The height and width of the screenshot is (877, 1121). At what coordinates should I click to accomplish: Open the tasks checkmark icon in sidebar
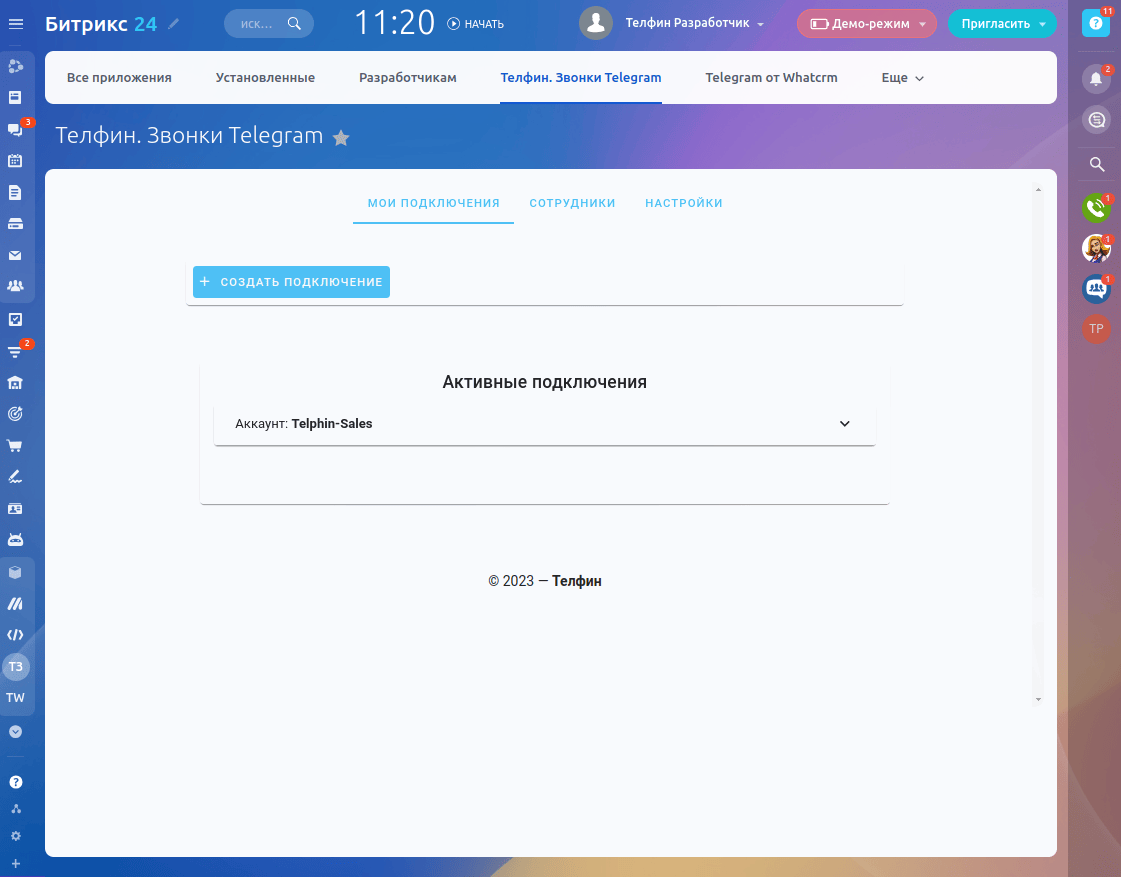coord(15,319)
